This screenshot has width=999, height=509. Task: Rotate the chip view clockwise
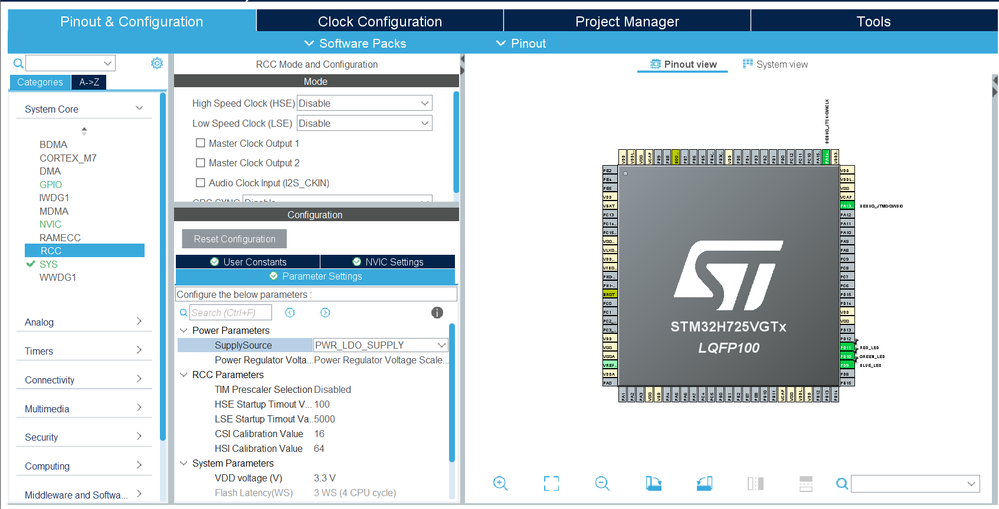pos(653,484)
